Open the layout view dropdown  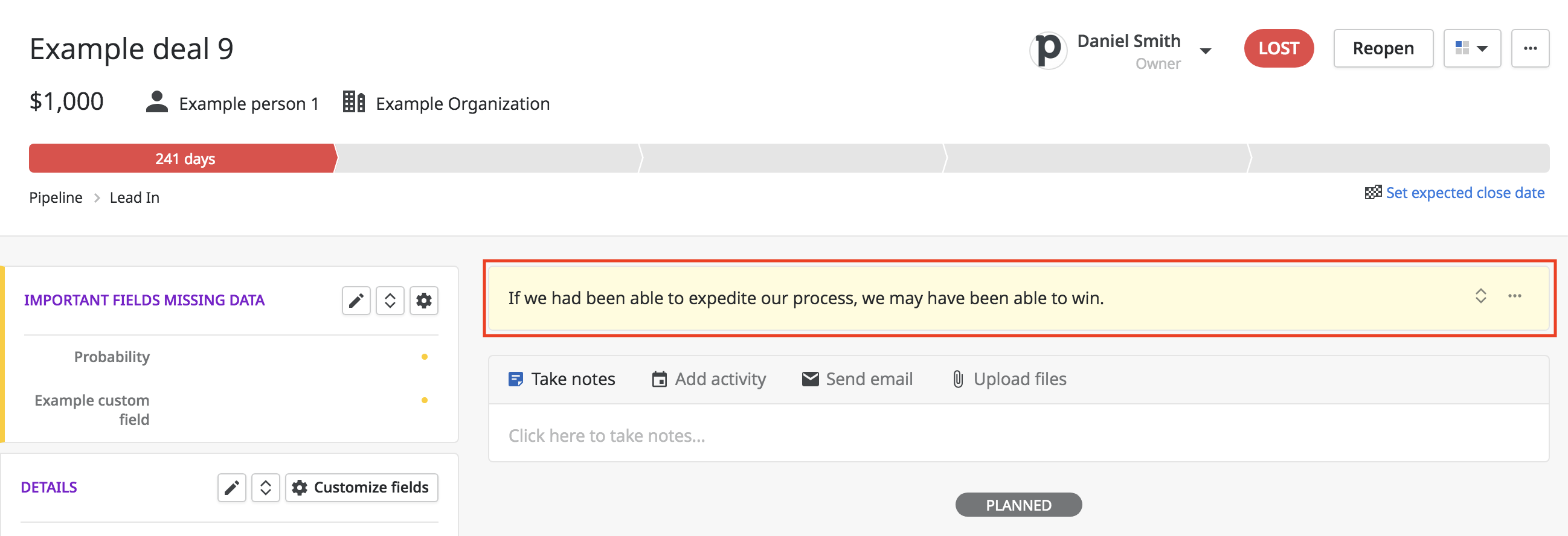click(1472, 48)
